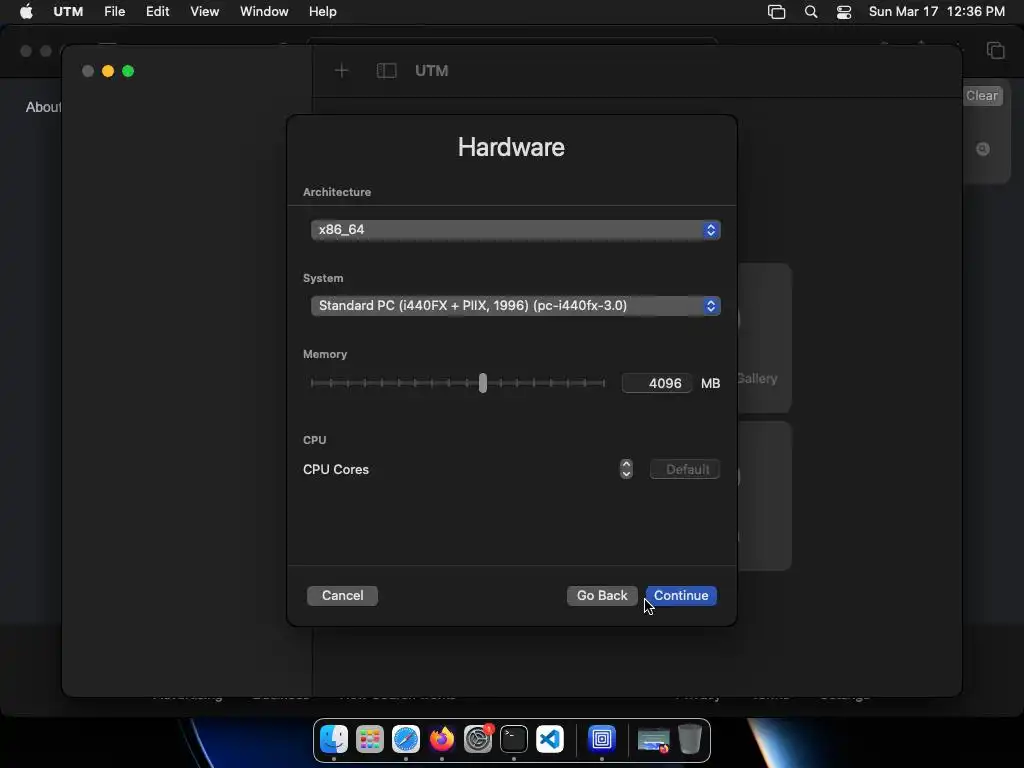
Task: Click the yellow minimize button of UTM window
Action: (108, 71)
